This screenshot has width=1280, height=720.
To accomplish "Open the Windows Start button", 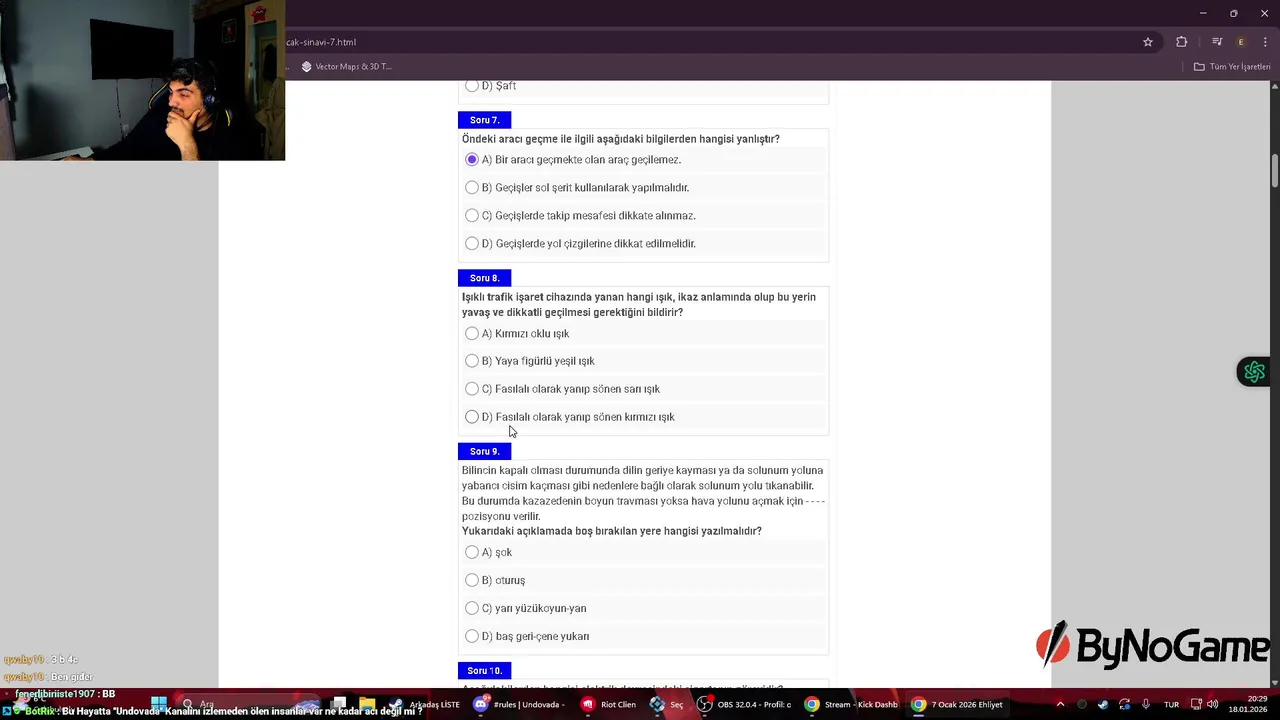I will (x=158, y=704).
